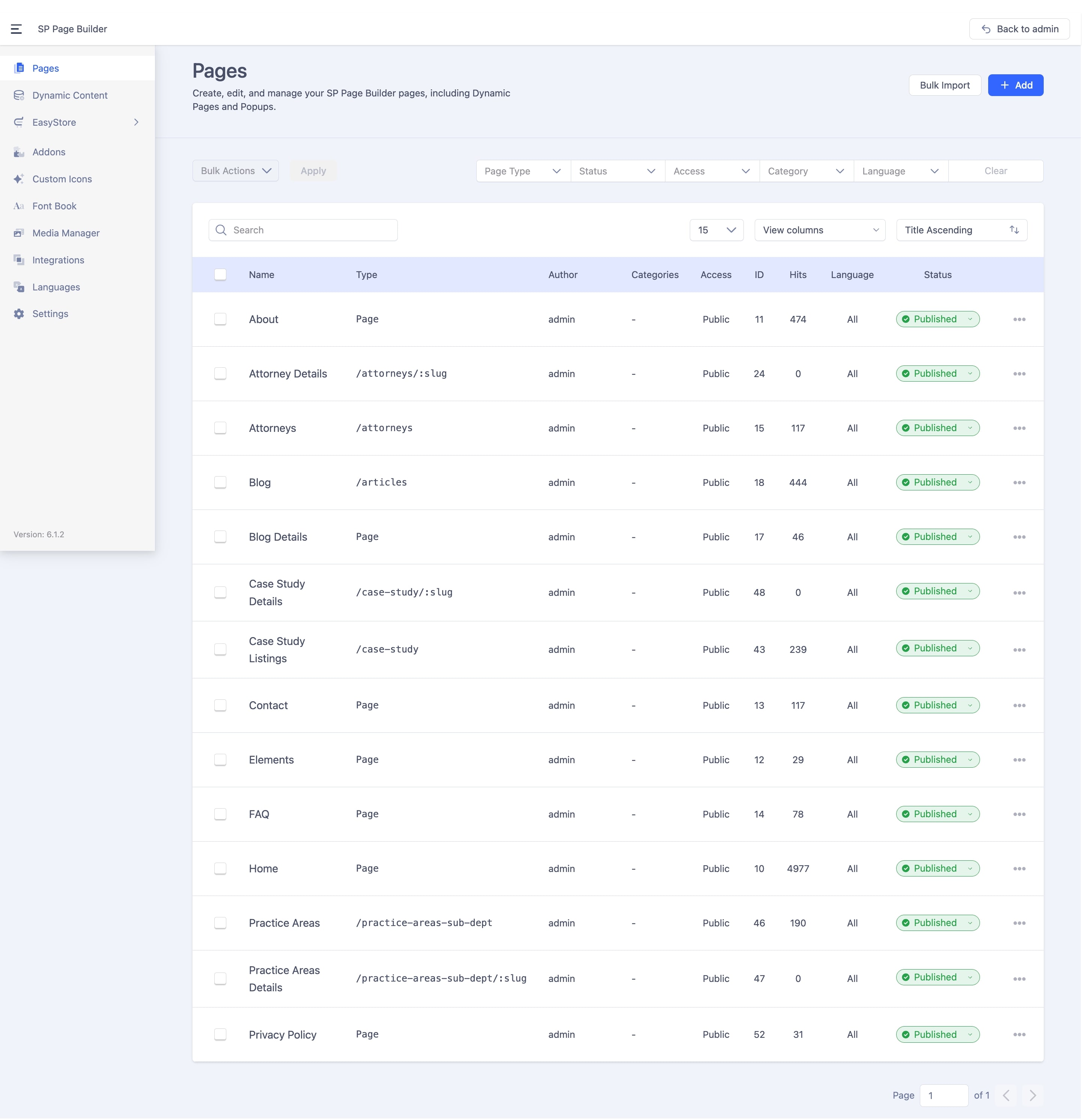
Task: Open the Bulk Actions dropdown
Action: click(235, 171)
